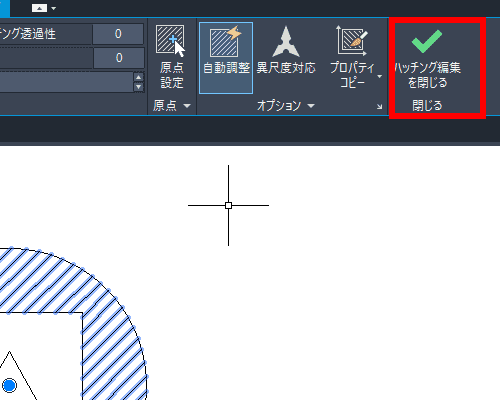Click the spinner down arrow in the ribbon
500x400 pixels.
[x=139, y=87]
